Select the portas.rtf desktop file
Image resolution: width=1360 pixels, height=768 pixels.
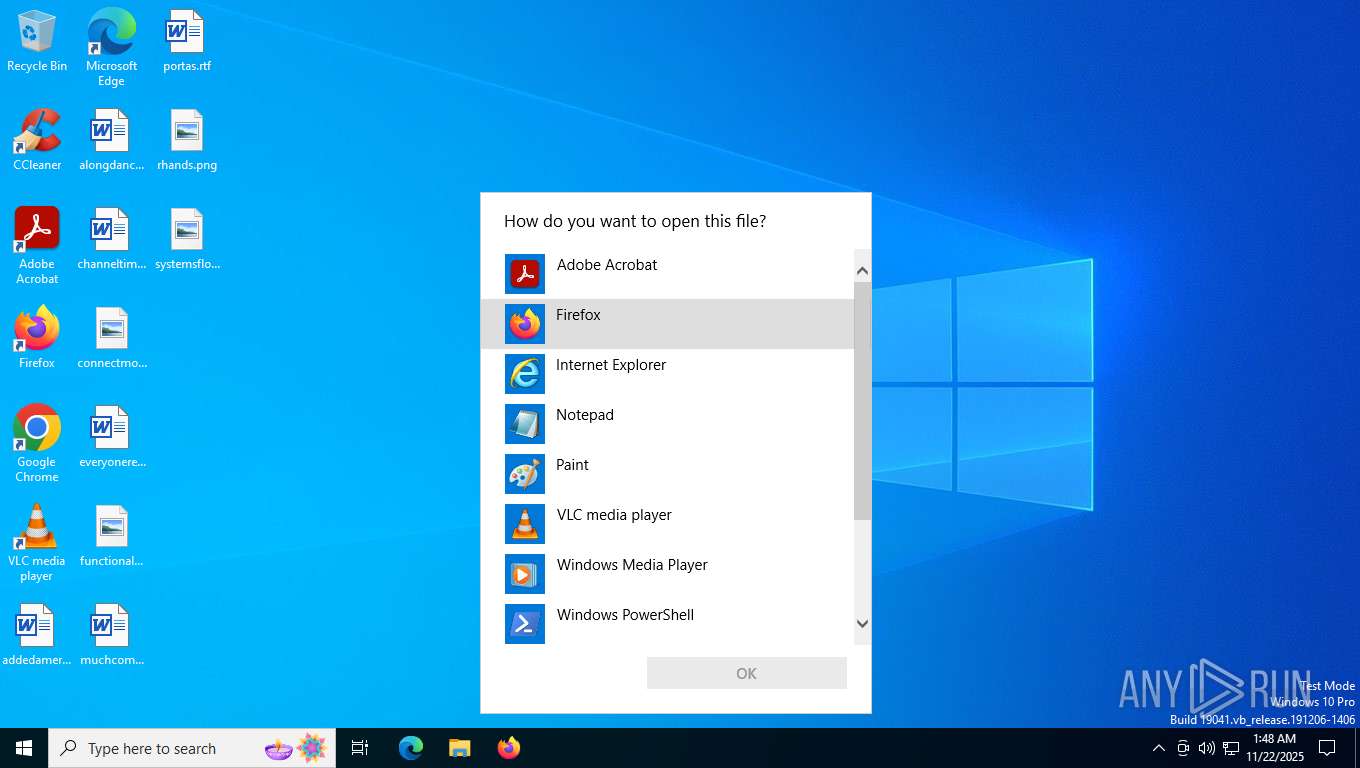[187, 41]
